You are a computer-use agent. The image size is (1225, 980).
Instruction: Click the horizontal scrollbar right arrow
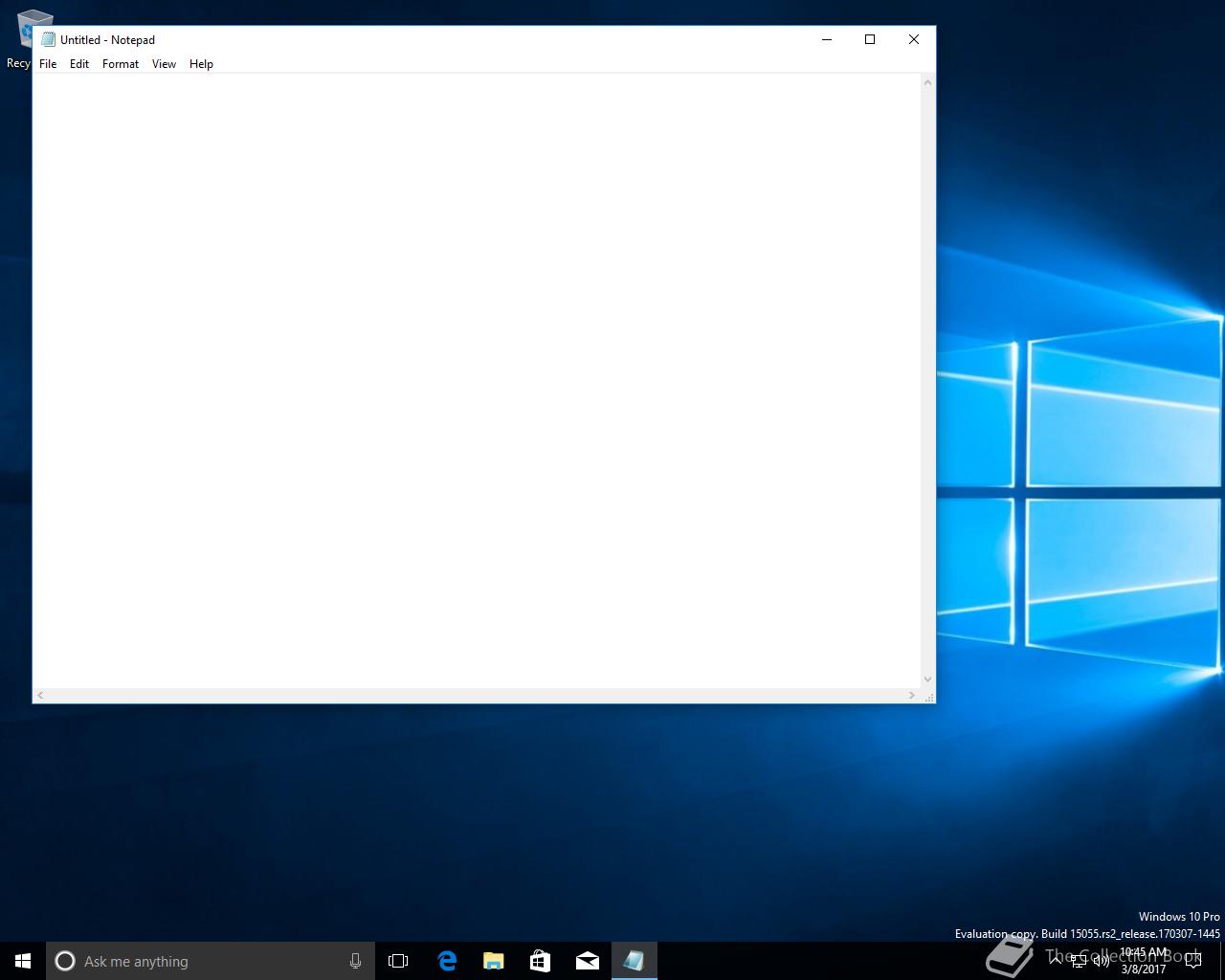(x=911, y=696)
